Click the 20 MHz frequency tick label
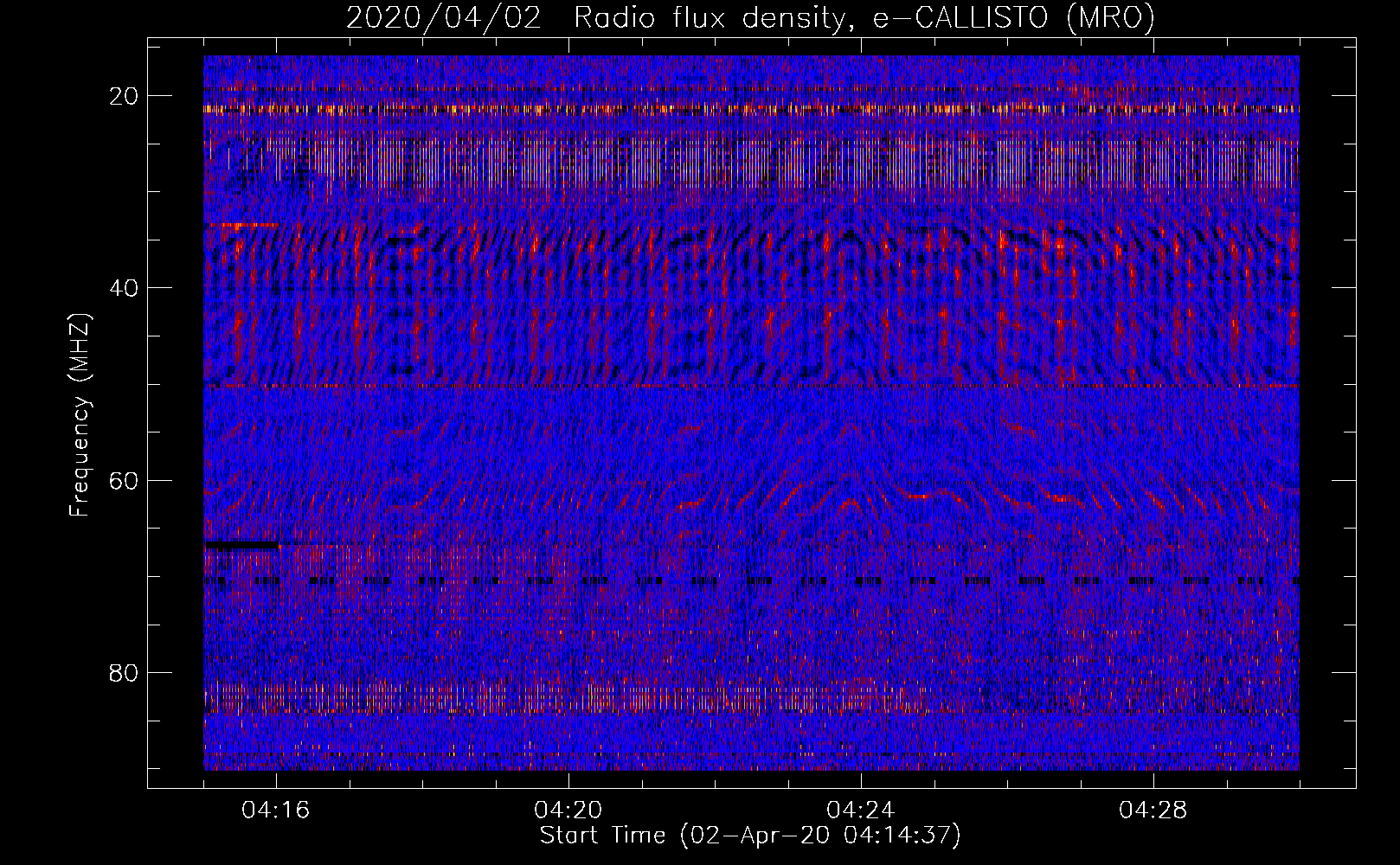The image size is (1400, 865). point(125,96)
